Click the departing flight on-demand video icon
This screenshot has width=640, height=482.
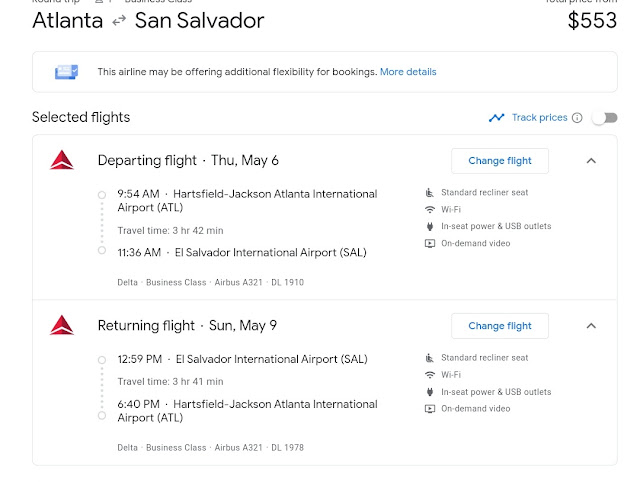[x=430, y=244]
